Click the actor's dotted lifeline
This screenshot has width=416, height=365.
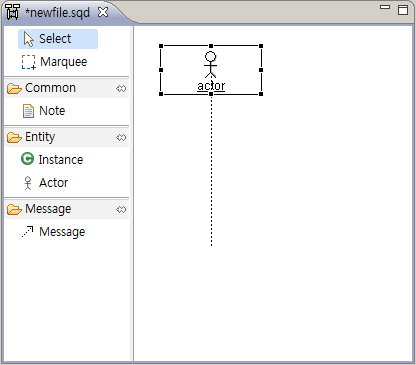pos(211,171)
